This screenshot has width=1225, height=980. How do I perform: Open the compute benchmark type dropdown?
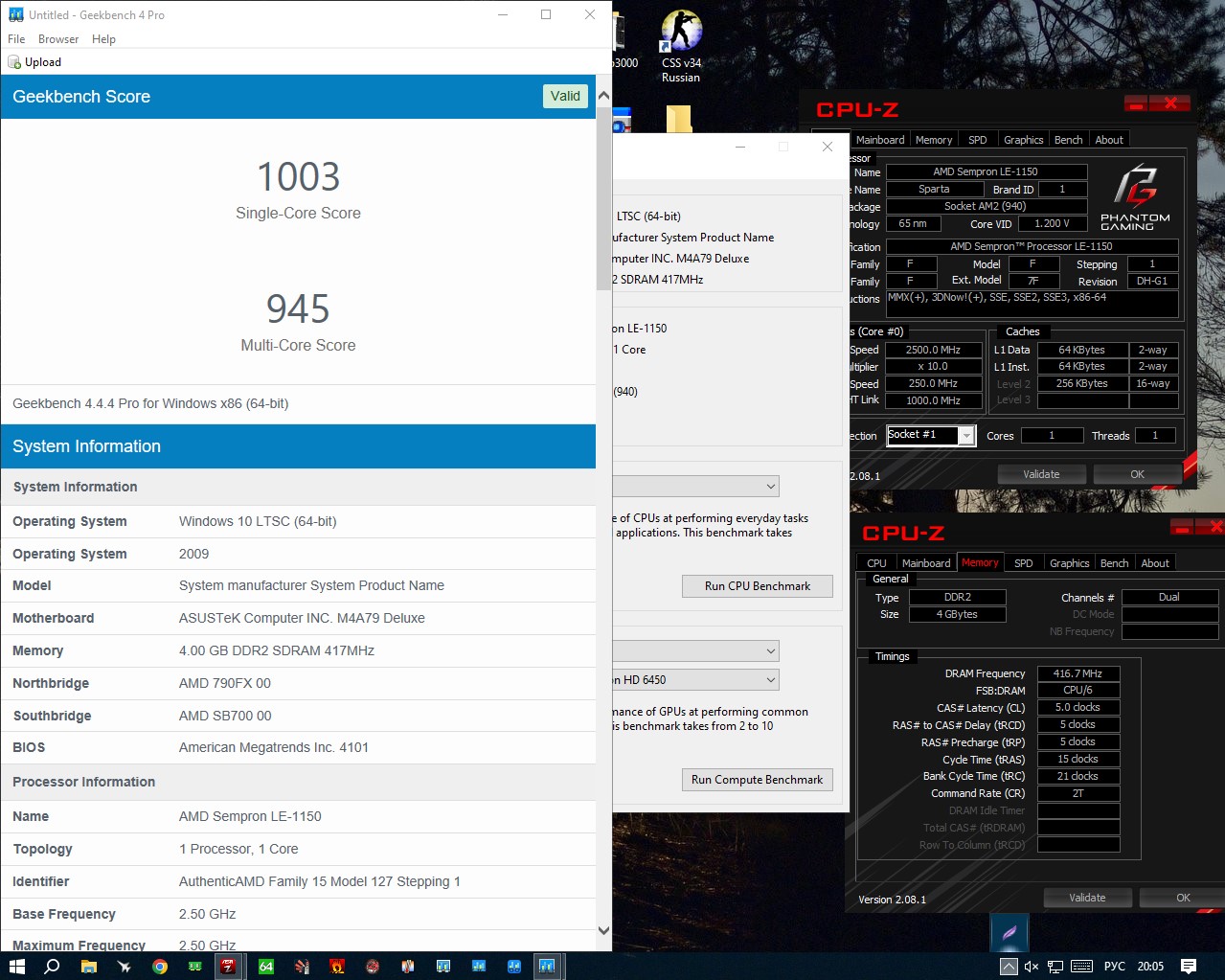[x=695, y=651]
